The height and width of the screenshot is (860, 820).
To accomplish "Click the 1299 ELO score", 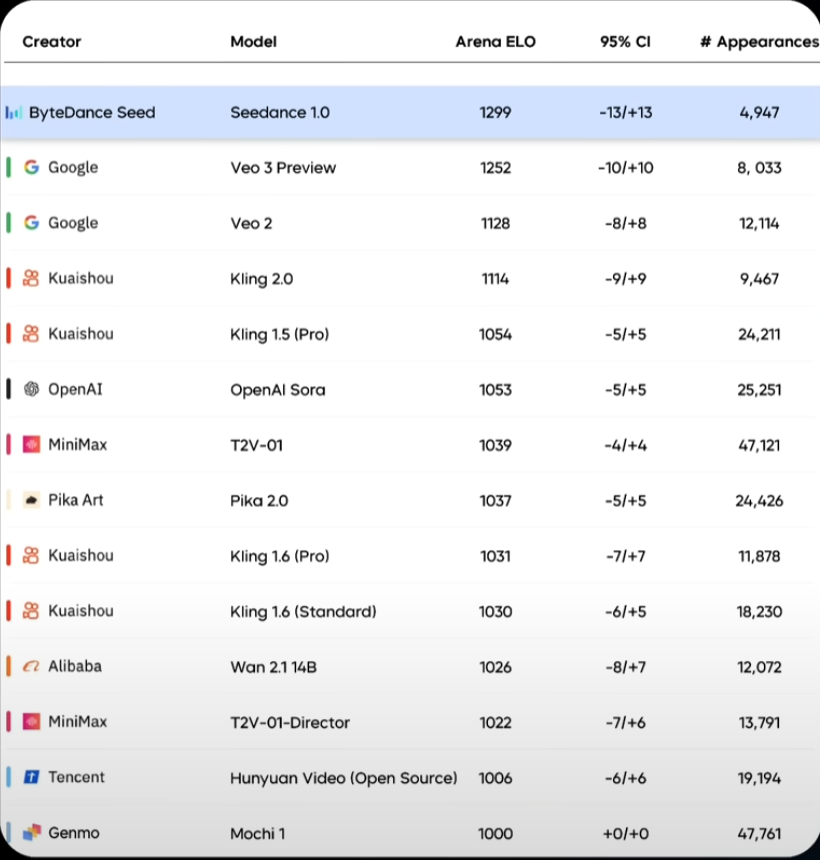I will [495, 113].
